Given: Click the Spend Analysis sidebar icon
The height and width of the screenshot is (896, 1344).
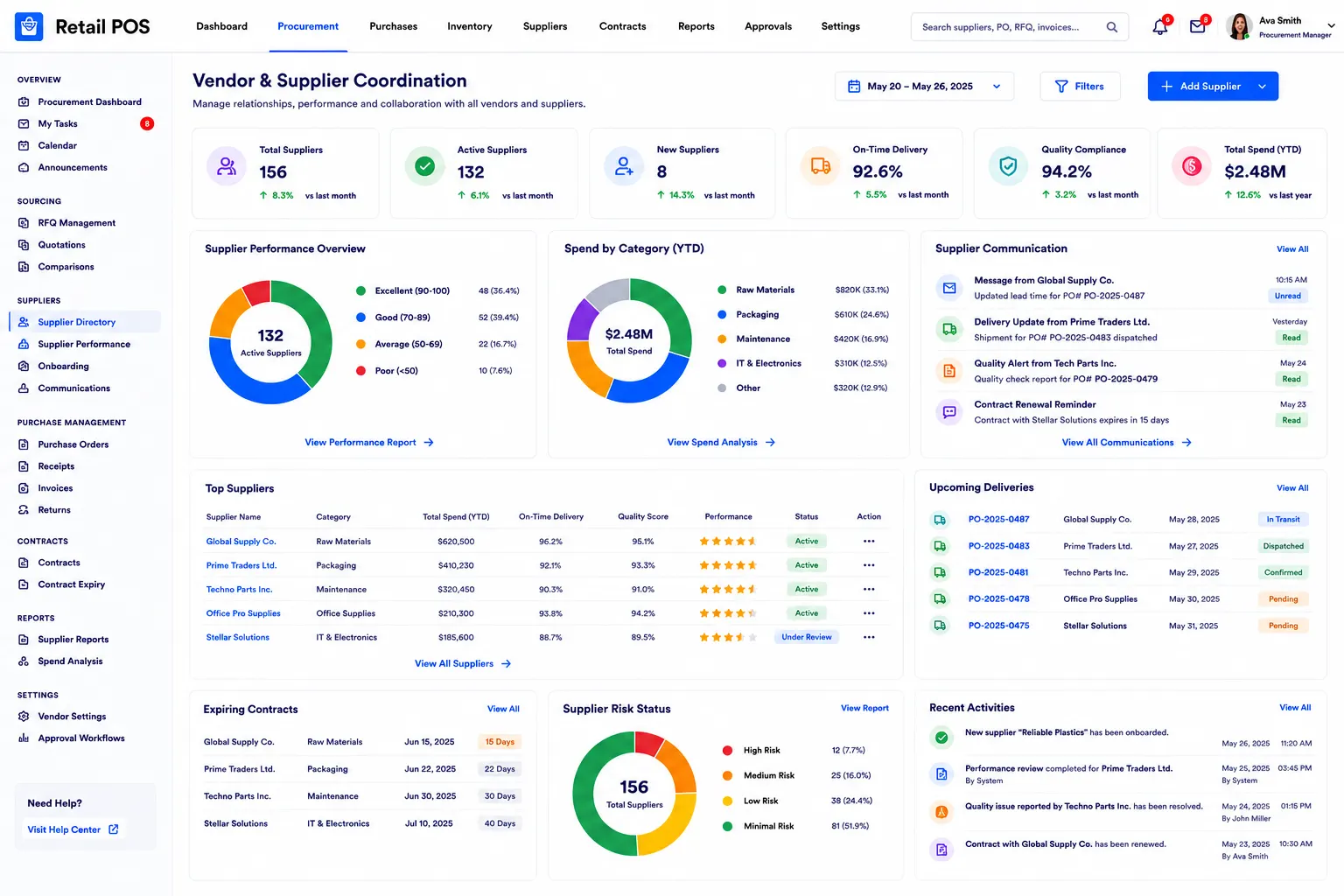Looking at the screenshot, I should point(24,661).
